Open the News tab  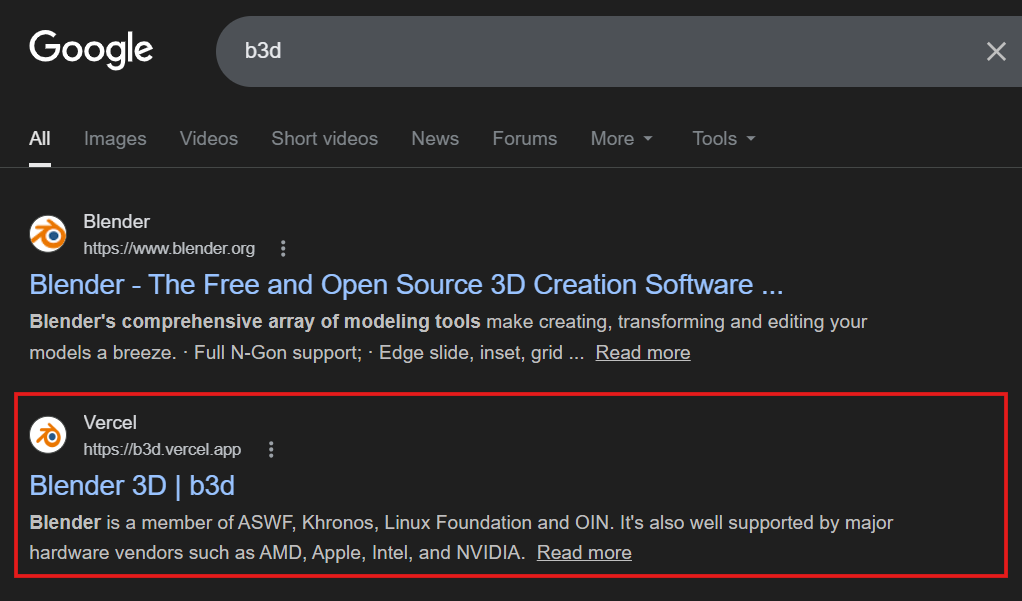tap(435, 139)
